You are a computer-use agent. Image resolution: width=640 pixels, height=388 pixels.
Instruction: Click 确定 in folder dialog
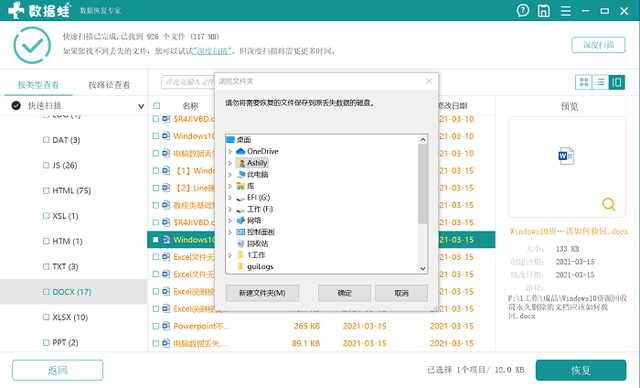344,293
